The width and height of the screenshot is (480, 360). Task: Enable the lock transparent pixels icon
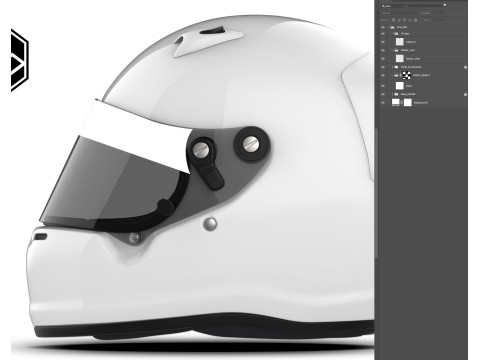click(x=393, y=20)
